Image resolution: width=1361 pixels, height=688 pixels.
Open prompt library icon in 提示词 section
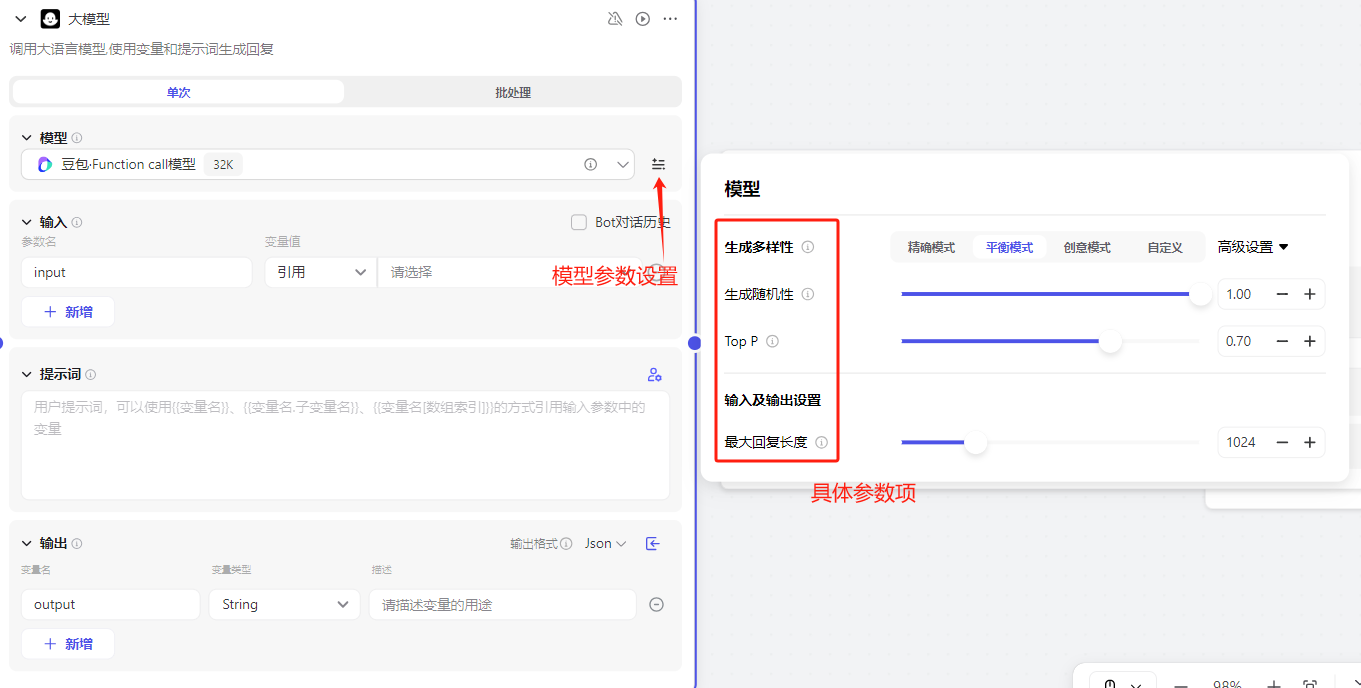click(654, 374)
